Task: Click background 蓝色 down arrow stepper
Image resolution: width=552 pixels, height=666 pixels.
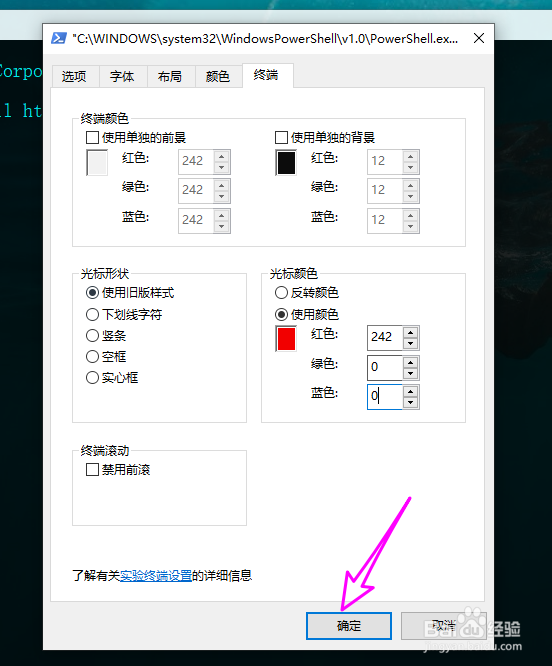Action: click(411, 226)
